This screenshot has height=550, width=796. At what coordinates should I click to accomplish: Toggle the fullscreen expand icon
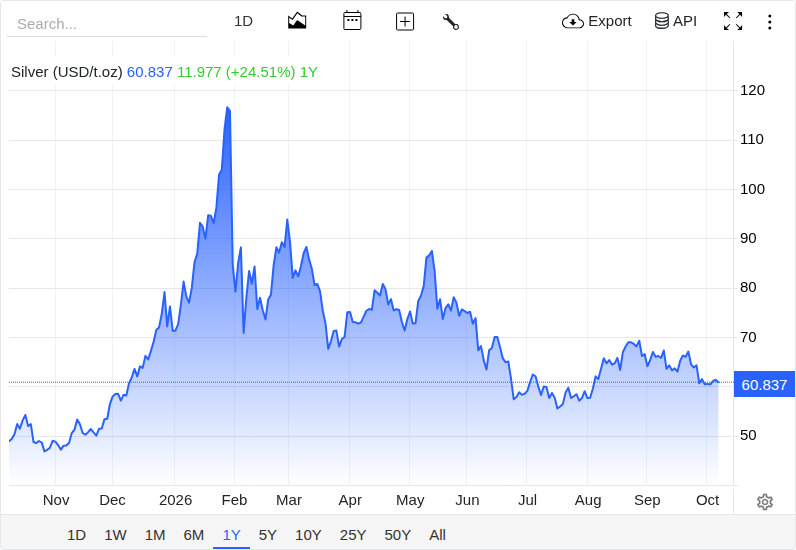(733, 21)
